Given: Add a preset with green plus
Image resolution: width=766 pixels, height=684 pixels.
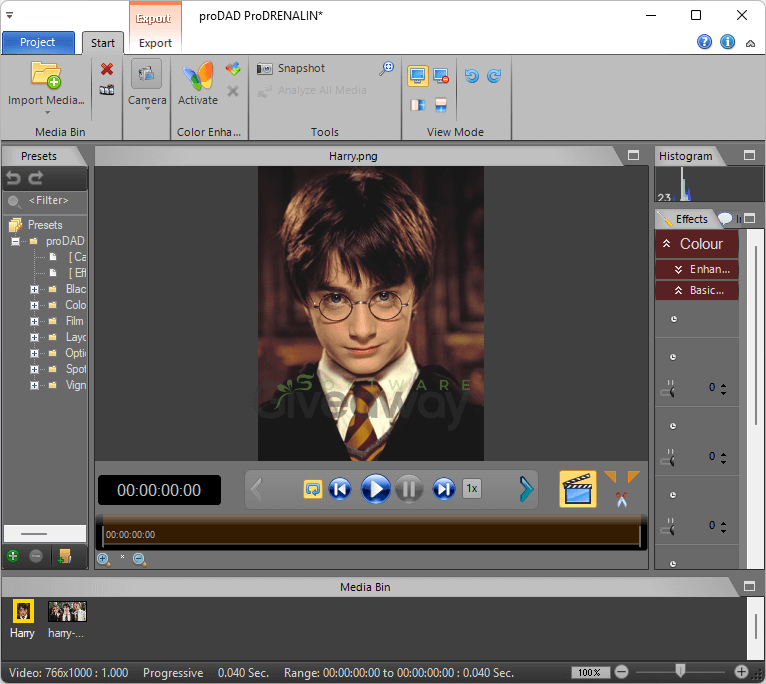Looking at the screenshot, I should 13,556.
